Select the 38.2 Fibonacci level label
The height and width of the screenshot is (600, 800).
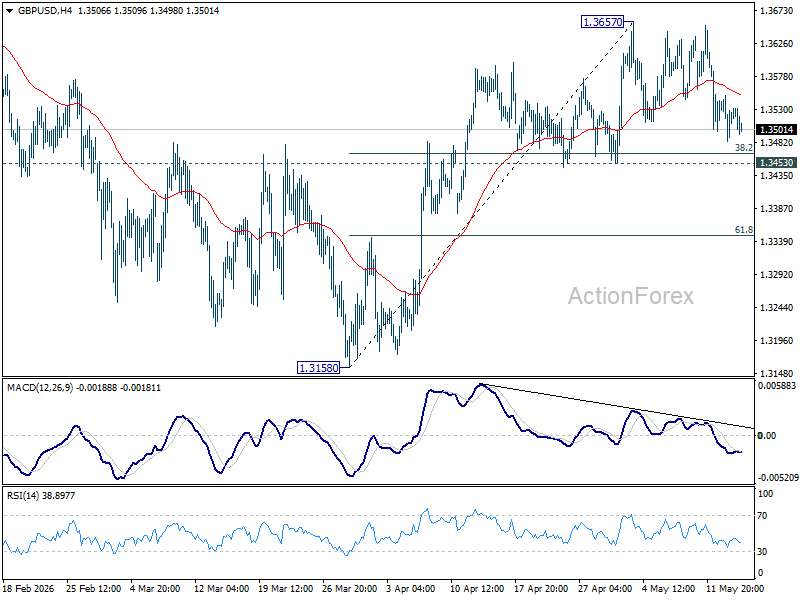pyautogui.click(x=743, y=147)
